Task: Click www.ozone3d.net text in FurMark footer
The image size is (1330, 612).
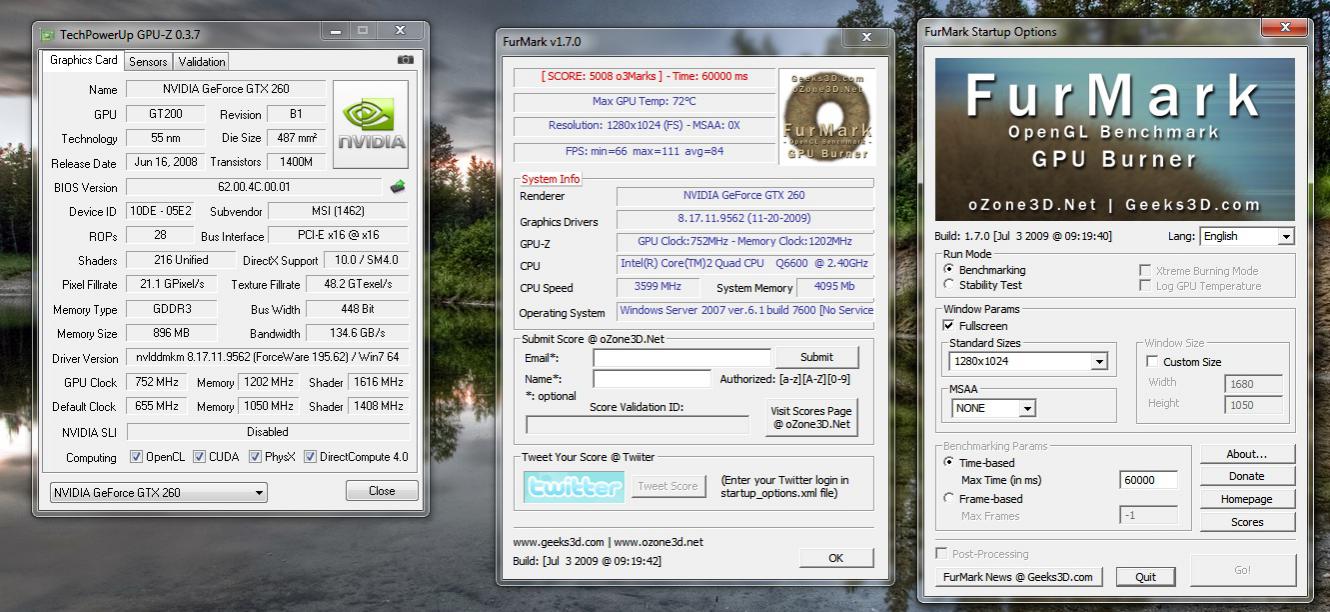Action: pos(659,542)
